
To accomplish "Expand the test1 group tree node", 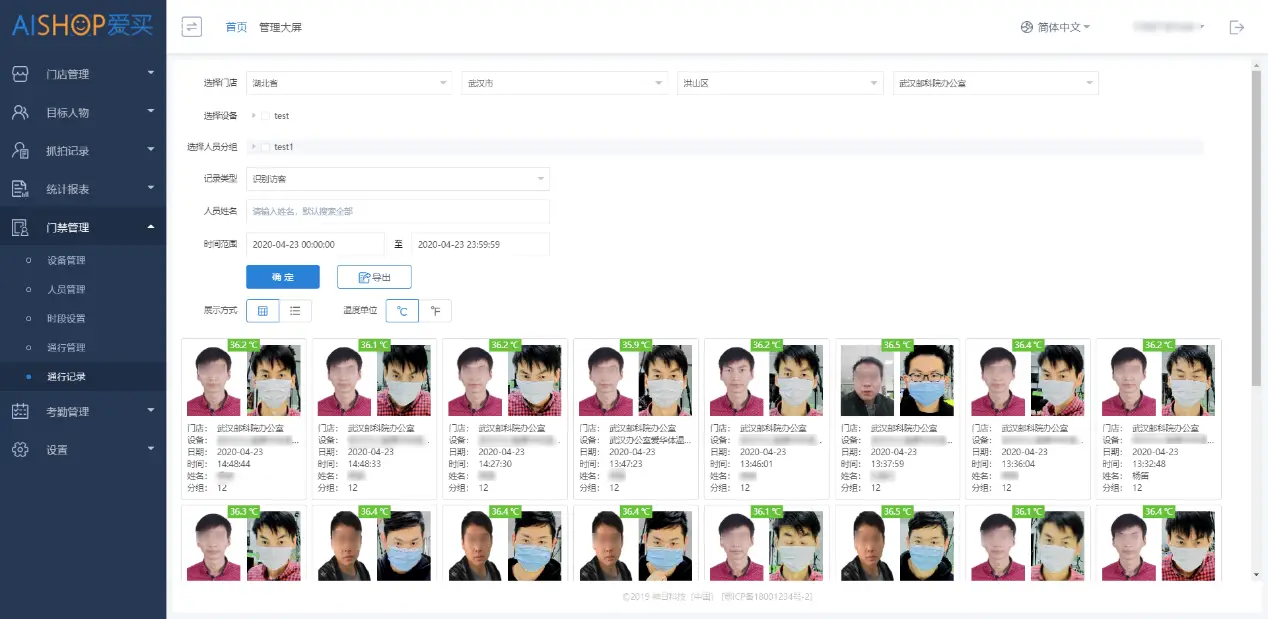I will [x=254, y=147].
